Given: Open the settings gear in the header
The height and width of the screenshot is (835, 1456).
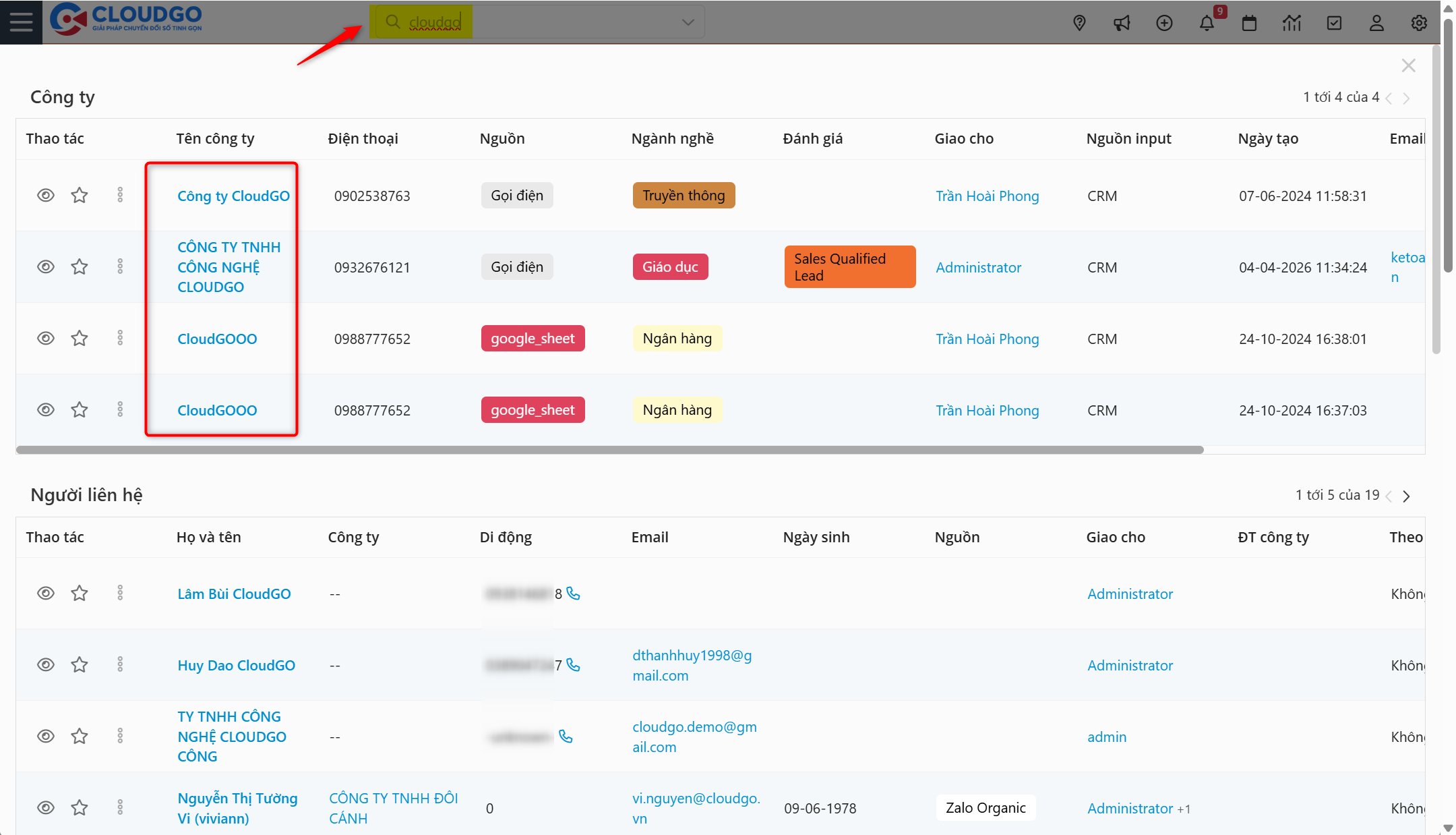Looking at the screenshot, I should 1419,23.
